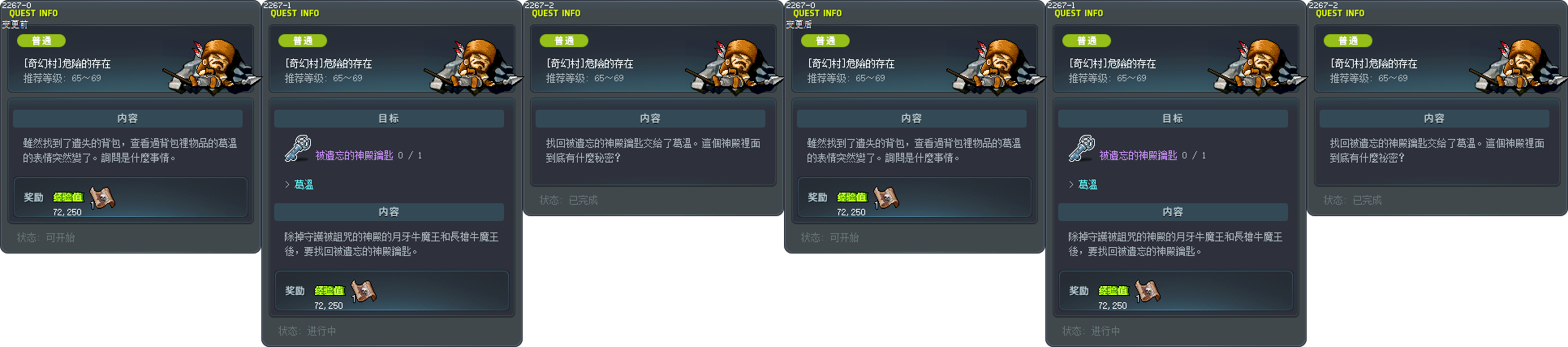Select the reward scroll icon in the 变更后 panel
This screenshot has width=1568, height=347.
click(885, 197)
